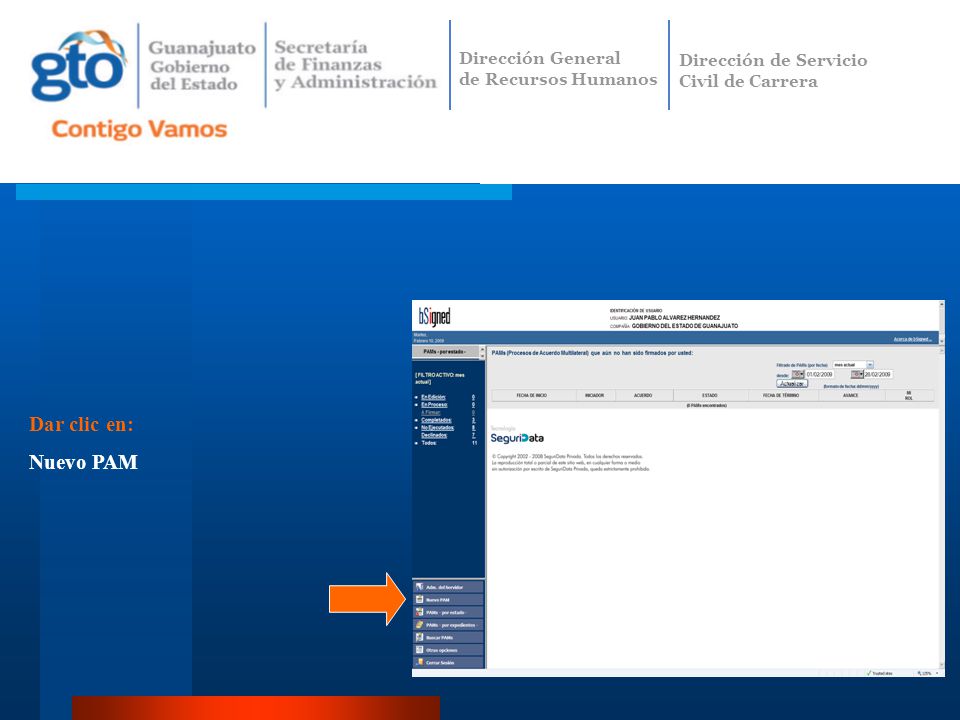Viewport: 960px width, 720px height.
Task: Click the 'ESTADO' column header
Action: click(x=710, y=396)
